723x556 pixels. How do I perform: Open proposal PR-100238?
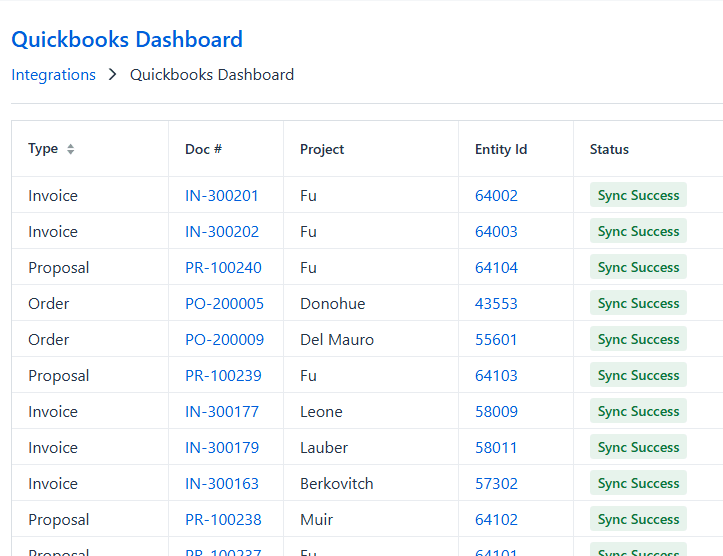click(x=223, y=519)
